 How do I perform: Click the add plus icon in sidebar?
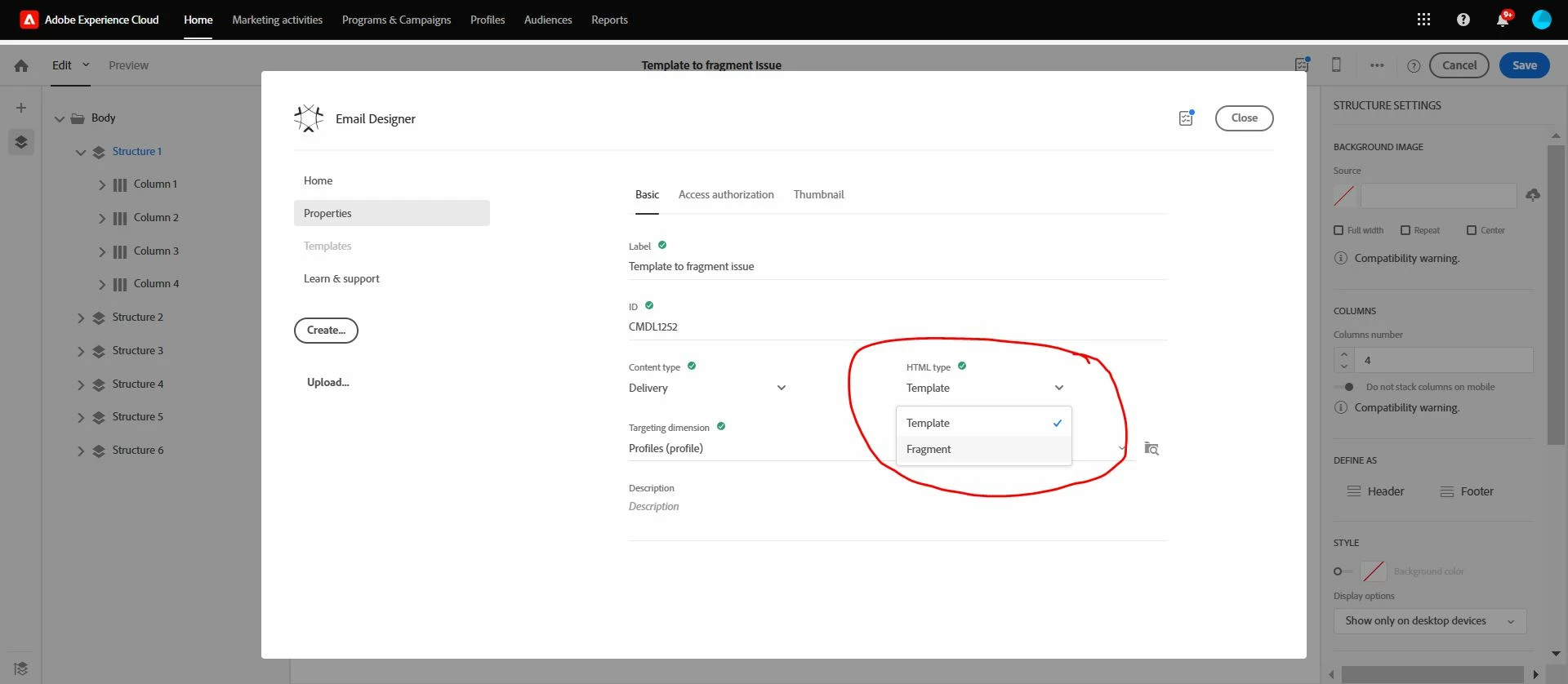(21, 108)
